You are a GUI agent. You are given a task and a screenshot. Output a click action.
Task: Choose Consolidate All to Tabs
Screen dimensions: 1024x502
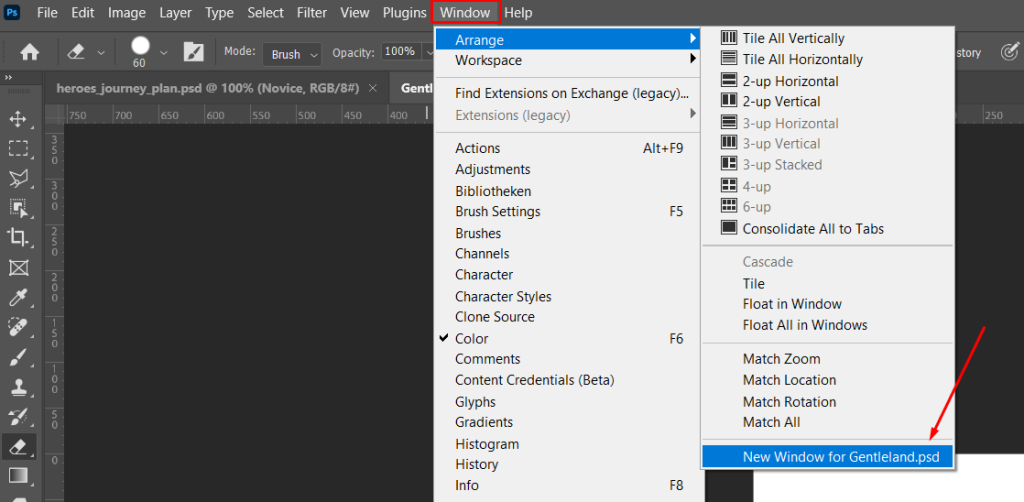point(812,228)
